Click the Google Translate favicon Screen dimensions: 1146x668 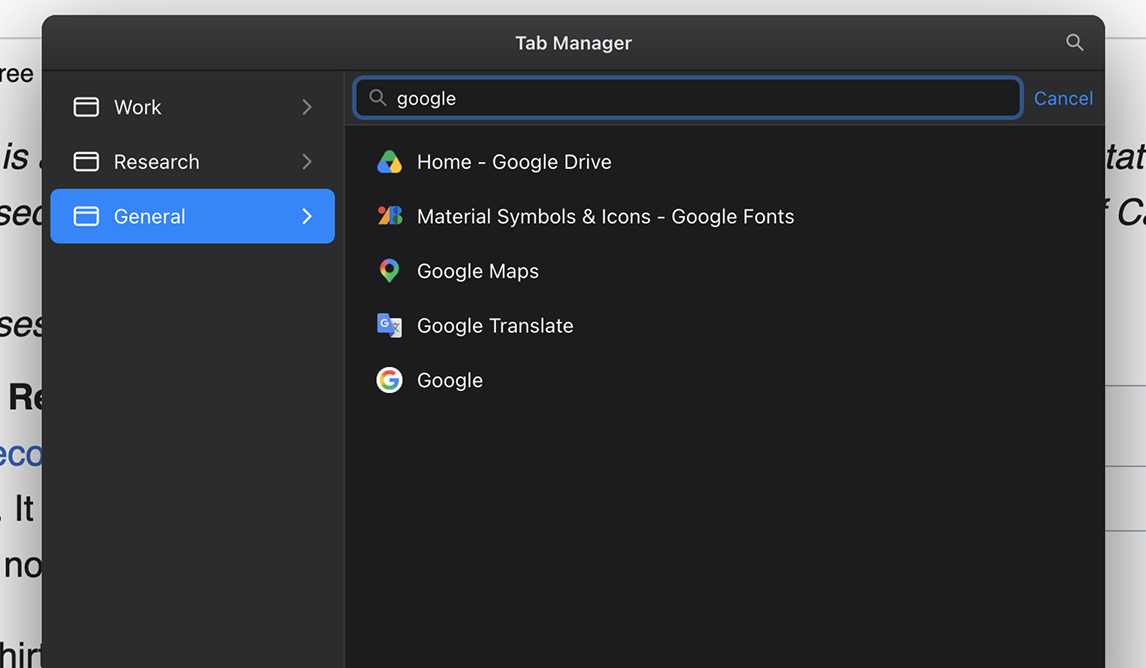[390, 325]
